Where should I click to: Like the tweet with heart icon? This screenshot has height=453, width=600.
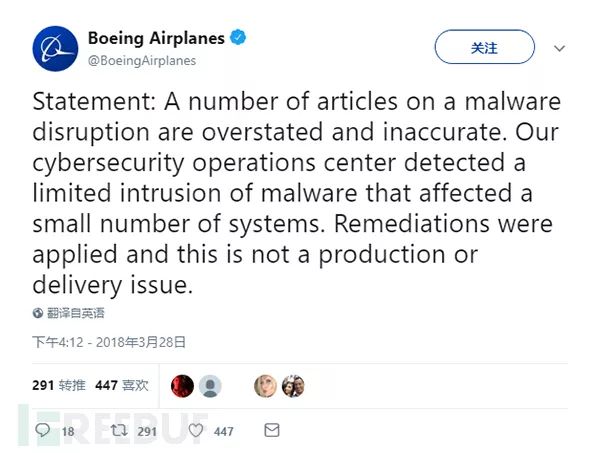(195, 430)
